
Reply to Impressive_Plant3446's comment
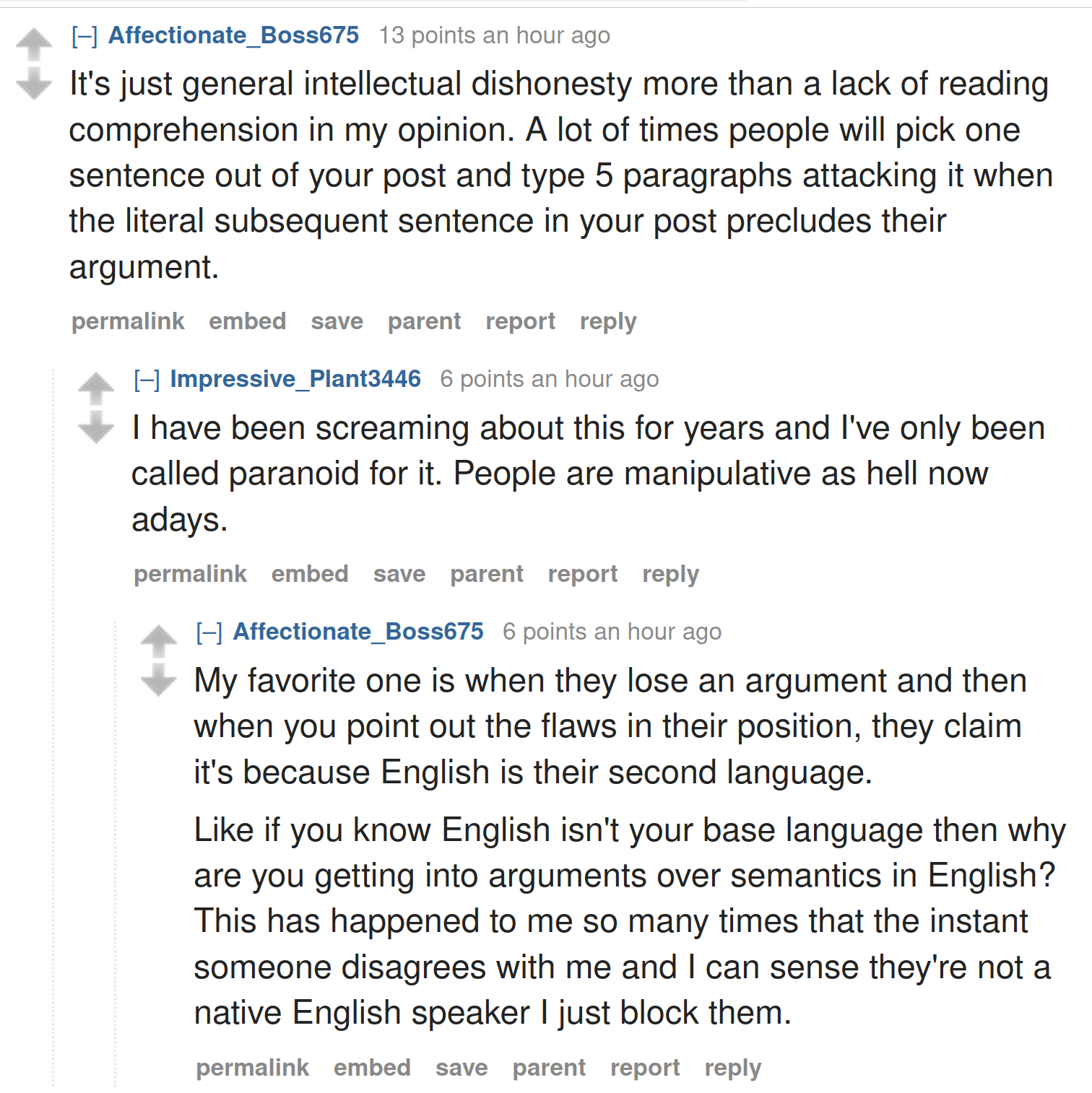click(x=670, y=574)
